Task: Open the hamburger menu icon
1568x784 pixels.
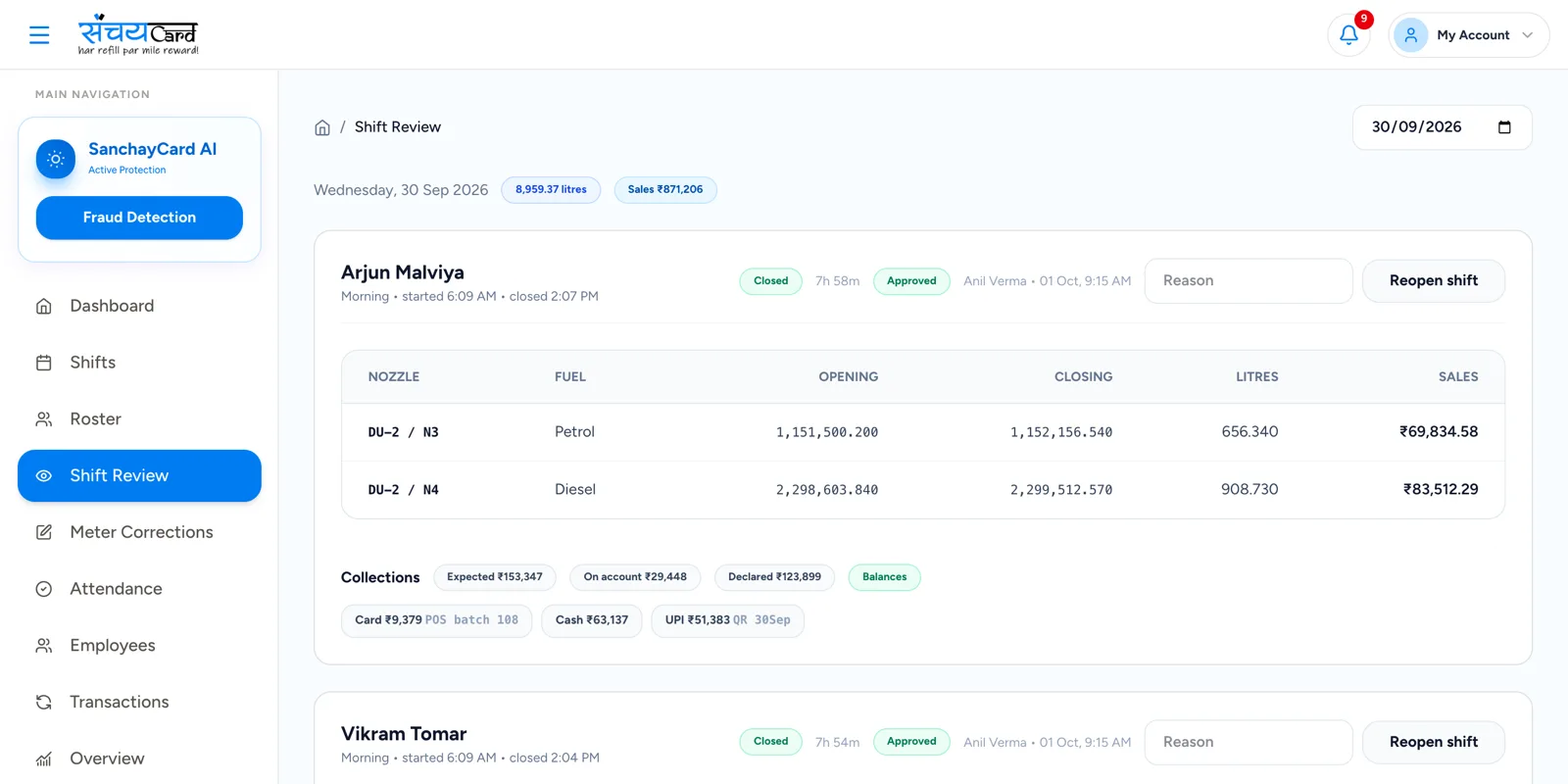Action: click(39, 35)
